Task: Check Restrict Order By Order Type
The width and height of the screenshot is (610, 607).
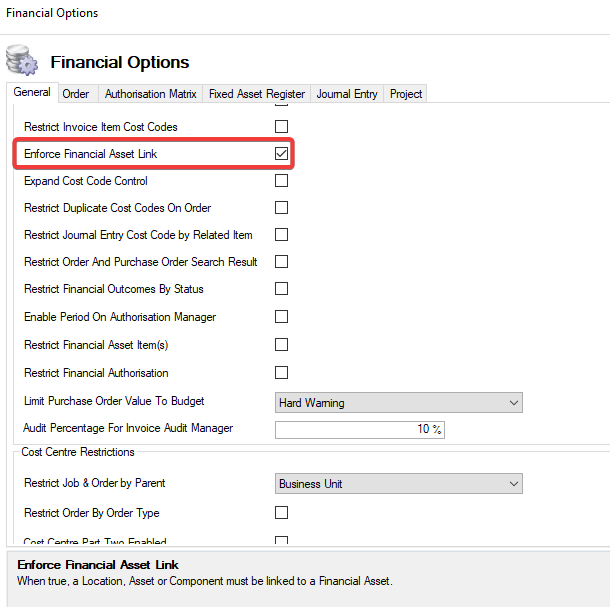Action: pyautogui.click(x=281, y=513)
